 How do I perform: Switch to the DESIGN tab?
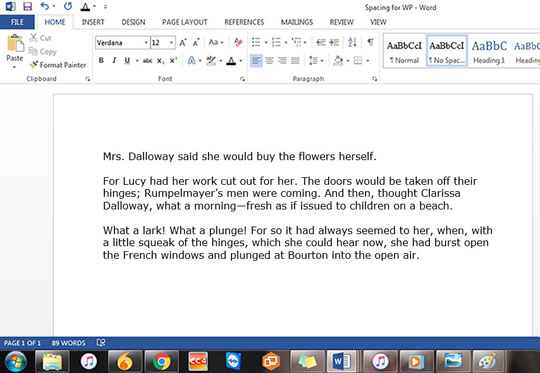(133, 22)
